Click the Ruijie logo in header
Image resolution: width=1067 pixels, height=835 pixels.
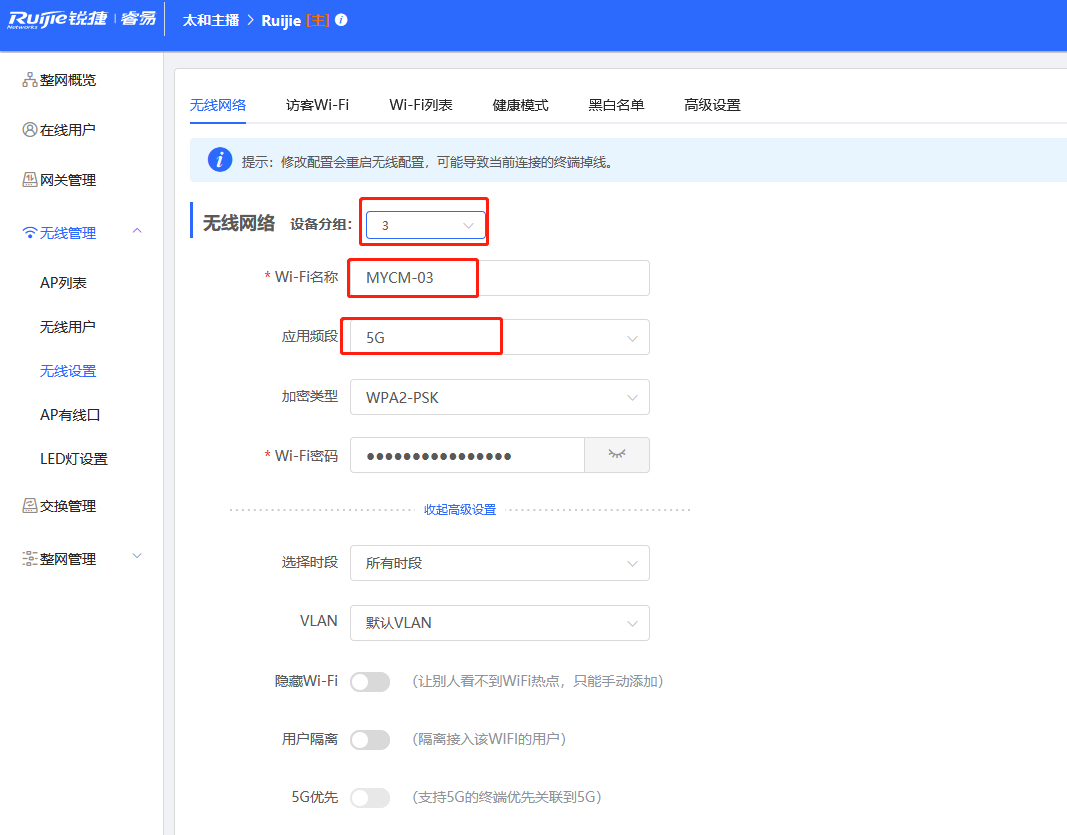[x=82, y=19]
